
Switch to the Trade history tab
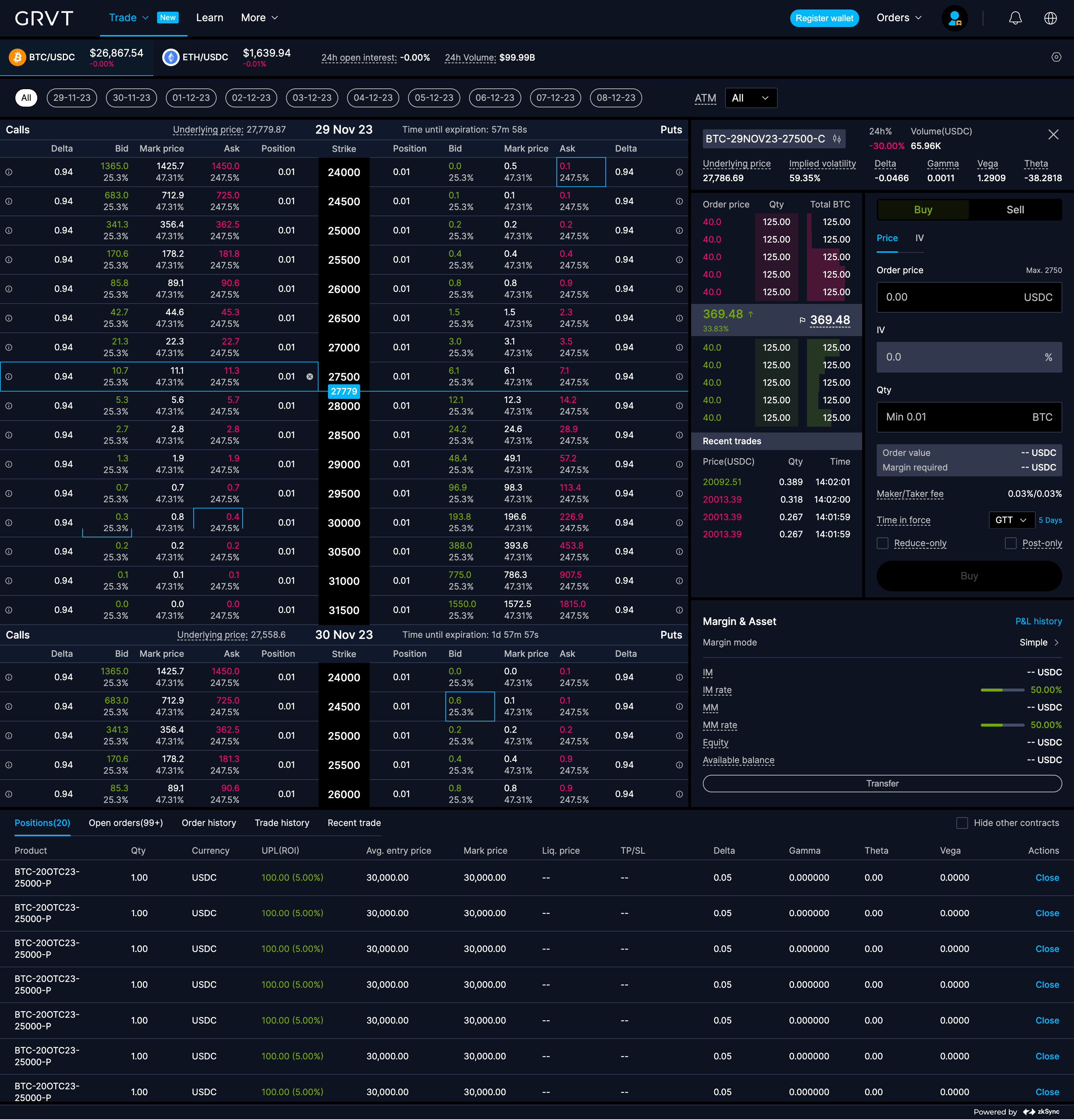tap(282, 823)
